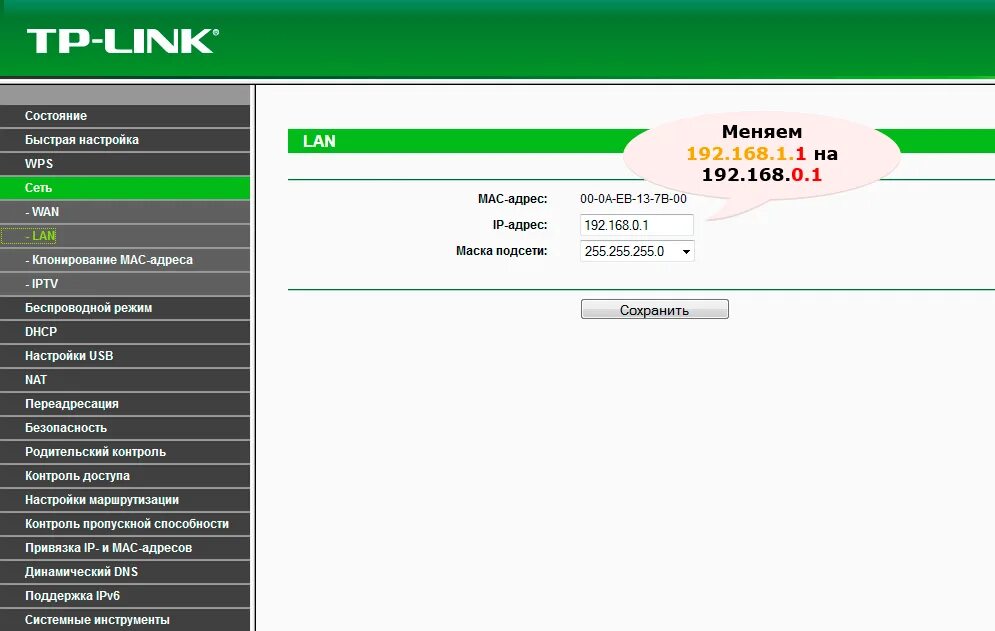The height and width of the screenshot is (631, 995).
Task: Open Поддержка IPv6 menu item
Action: pyautogui.click(x=125, y=596)
